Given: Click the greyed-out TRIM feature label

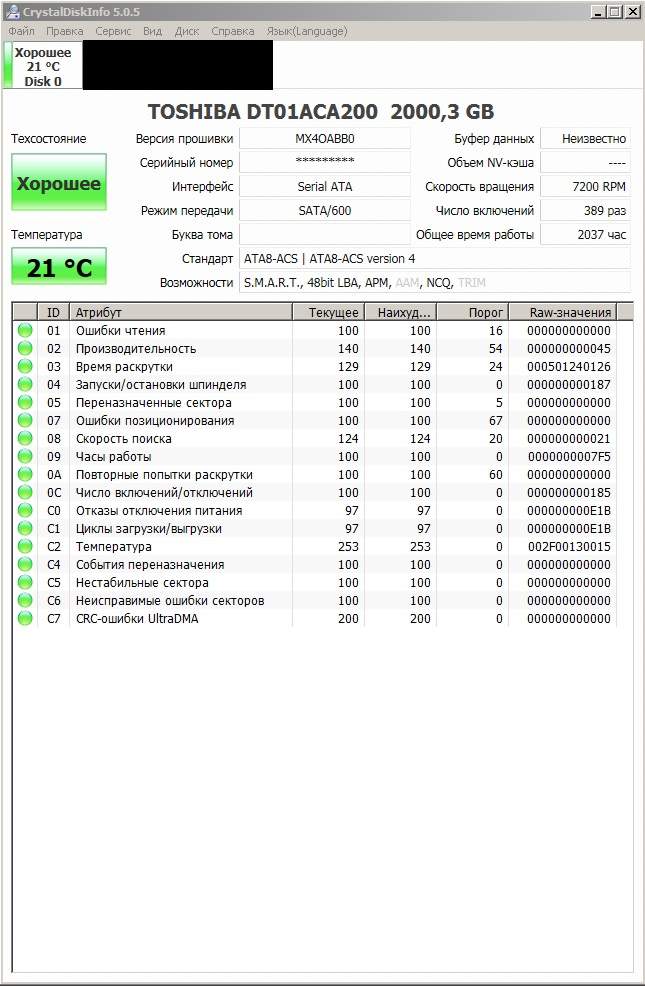Looking at the screenshot, I should coord(471,282).
